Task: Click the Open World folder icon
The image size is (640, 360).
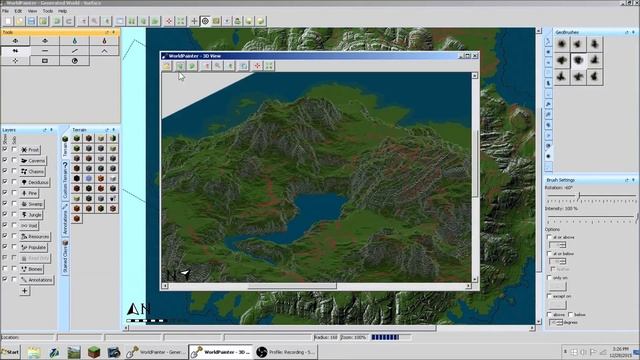Action: tap(20, 21)
